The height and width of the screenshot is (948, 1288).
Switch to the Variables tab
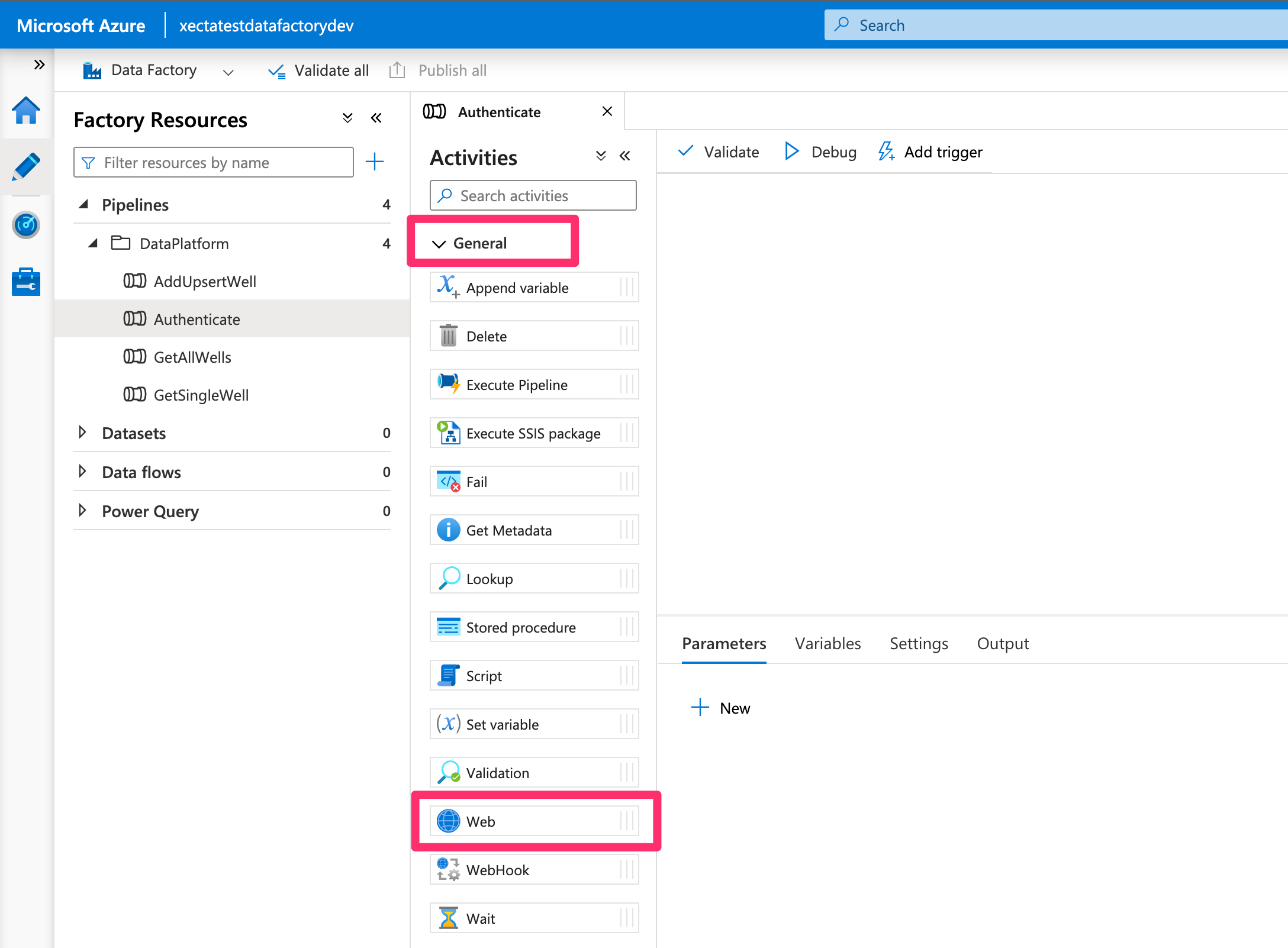827,643
